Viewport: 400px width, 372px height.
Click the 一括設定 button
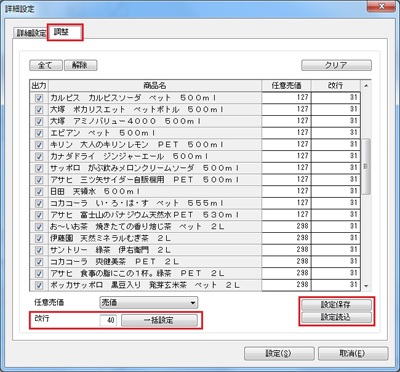coord(159,320)
